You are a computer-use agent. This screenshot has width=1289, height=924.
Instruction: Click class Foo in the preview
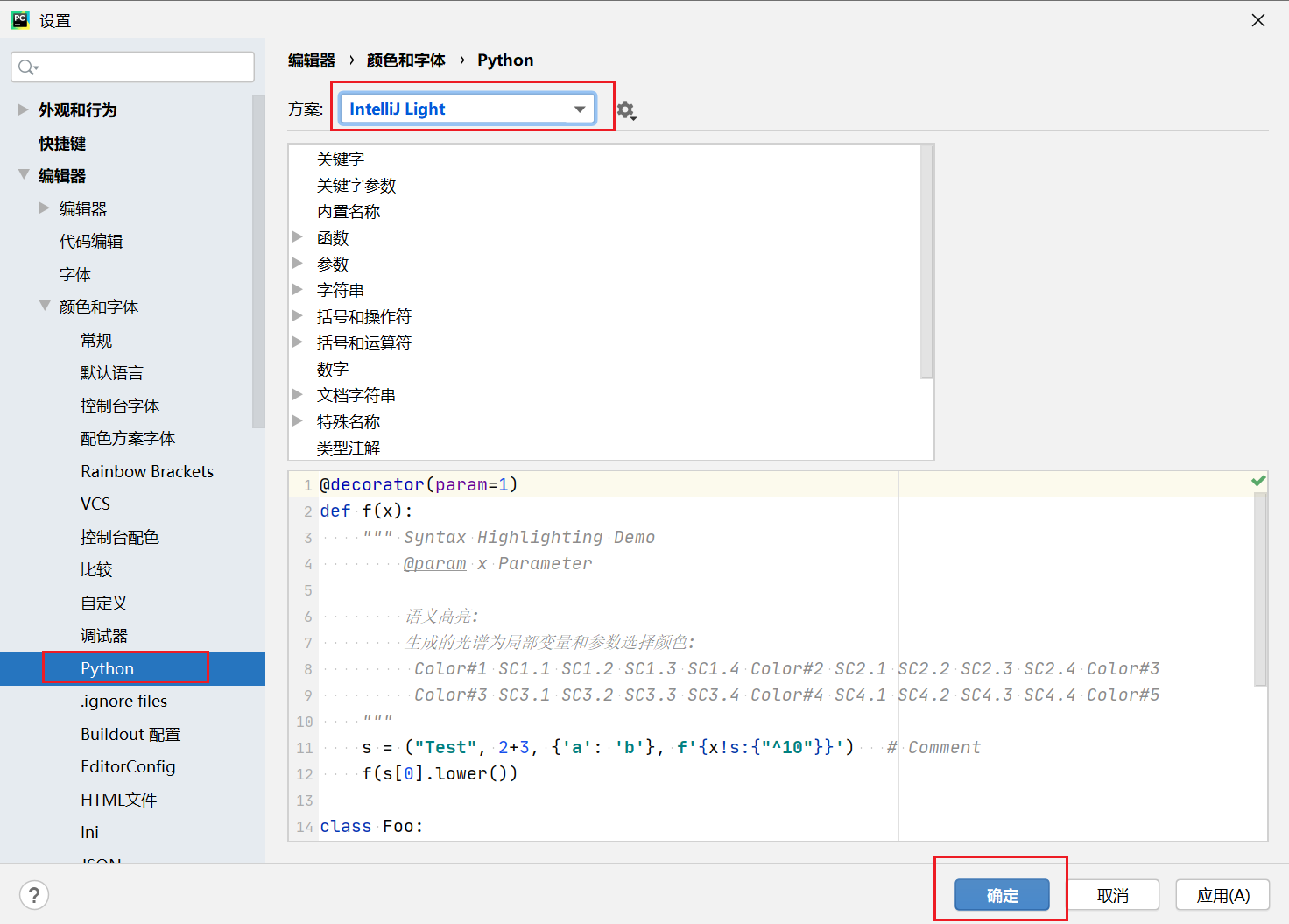pos(371,826)
